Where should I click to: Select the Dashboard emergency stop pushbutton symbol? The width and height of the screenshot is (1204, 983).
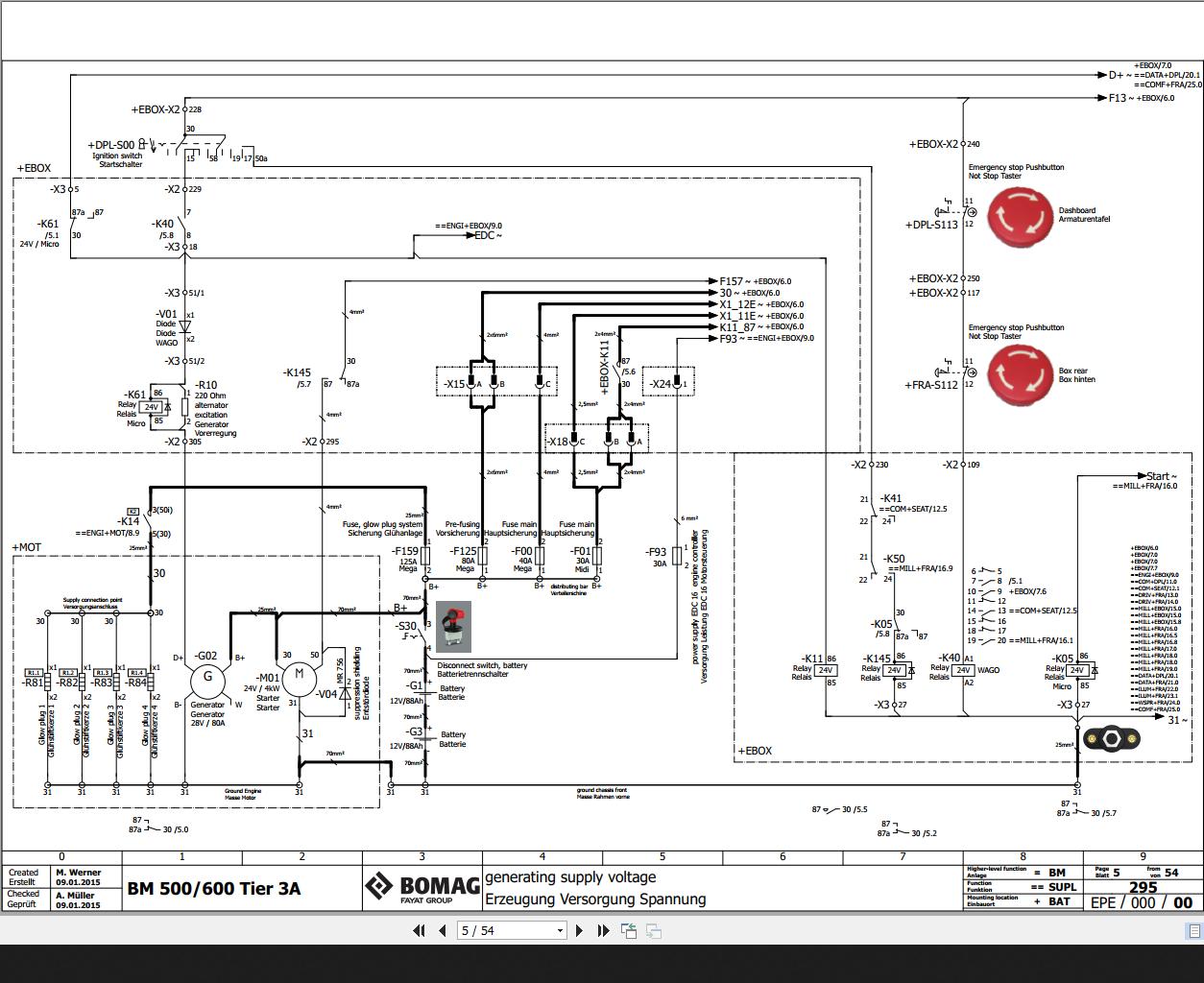coord(1021,217)
